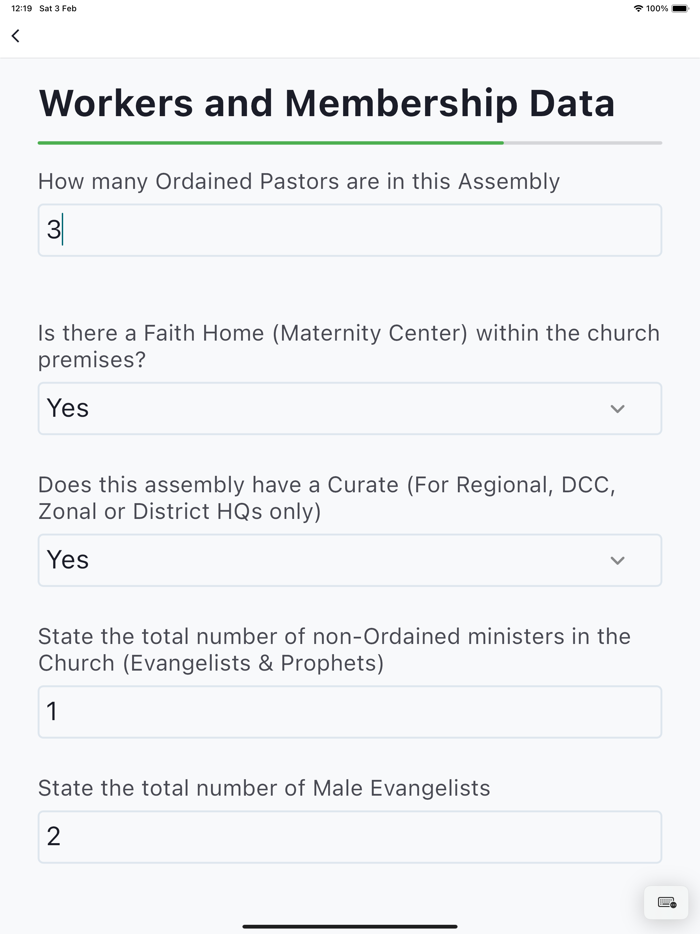Tap the Sat 3 Feb date
700x934 pixels.
pos(58,8)
